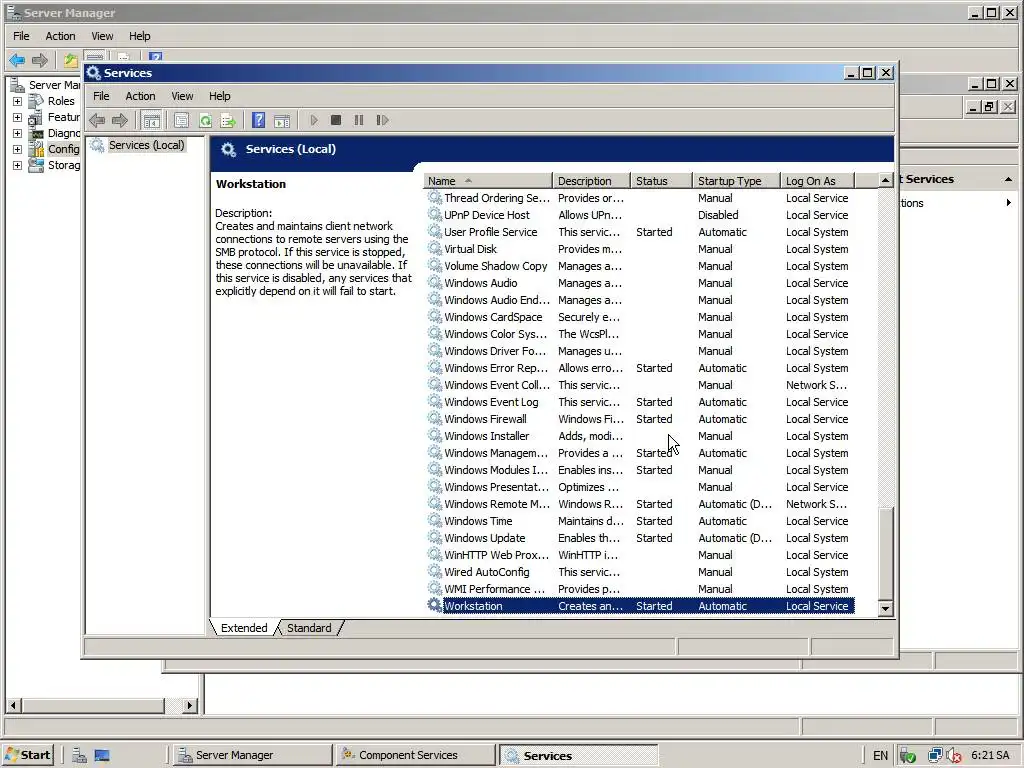Expand Features node in Server Manager
Screen dimensions: 1024x768
coord(18,118)
